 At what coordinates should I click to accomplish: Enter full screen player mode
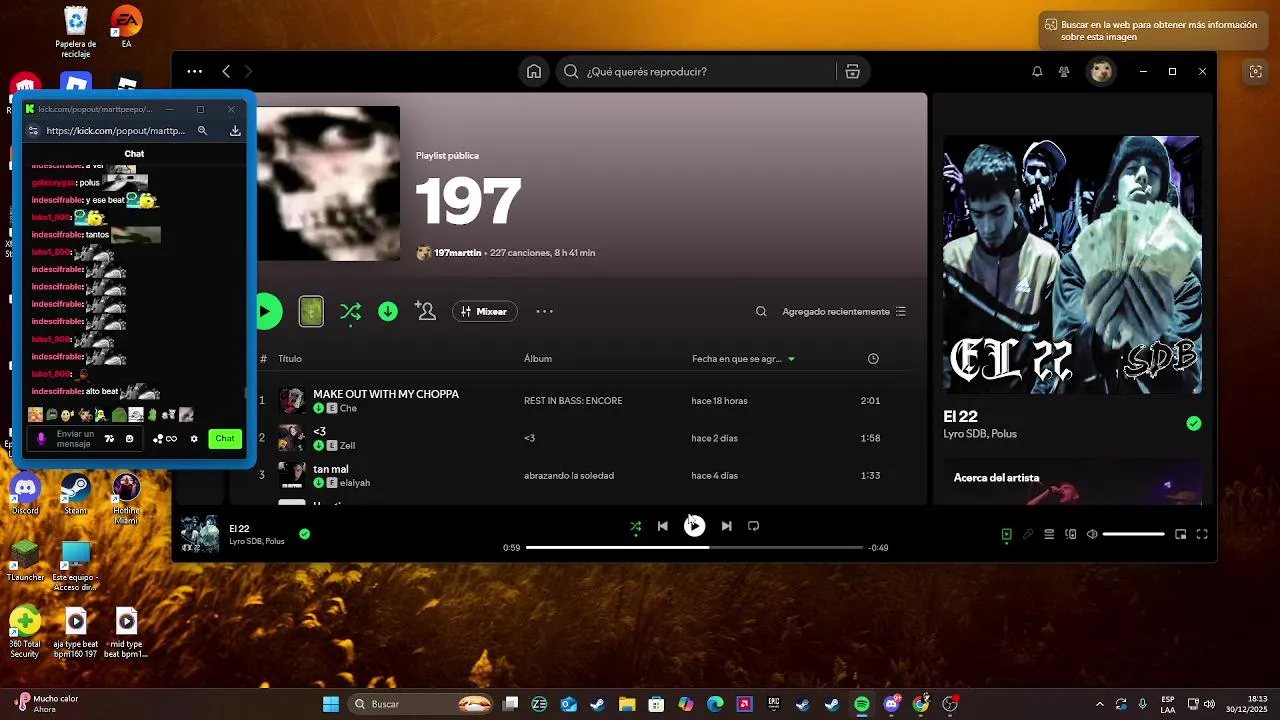[x=1202, y=535]
